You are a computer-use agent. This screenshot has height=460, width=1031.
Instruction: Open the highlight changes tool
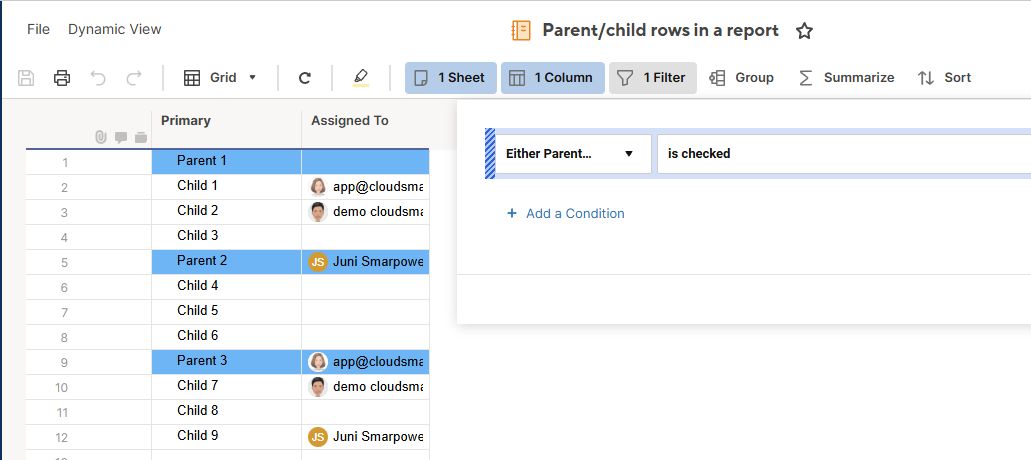360,78
